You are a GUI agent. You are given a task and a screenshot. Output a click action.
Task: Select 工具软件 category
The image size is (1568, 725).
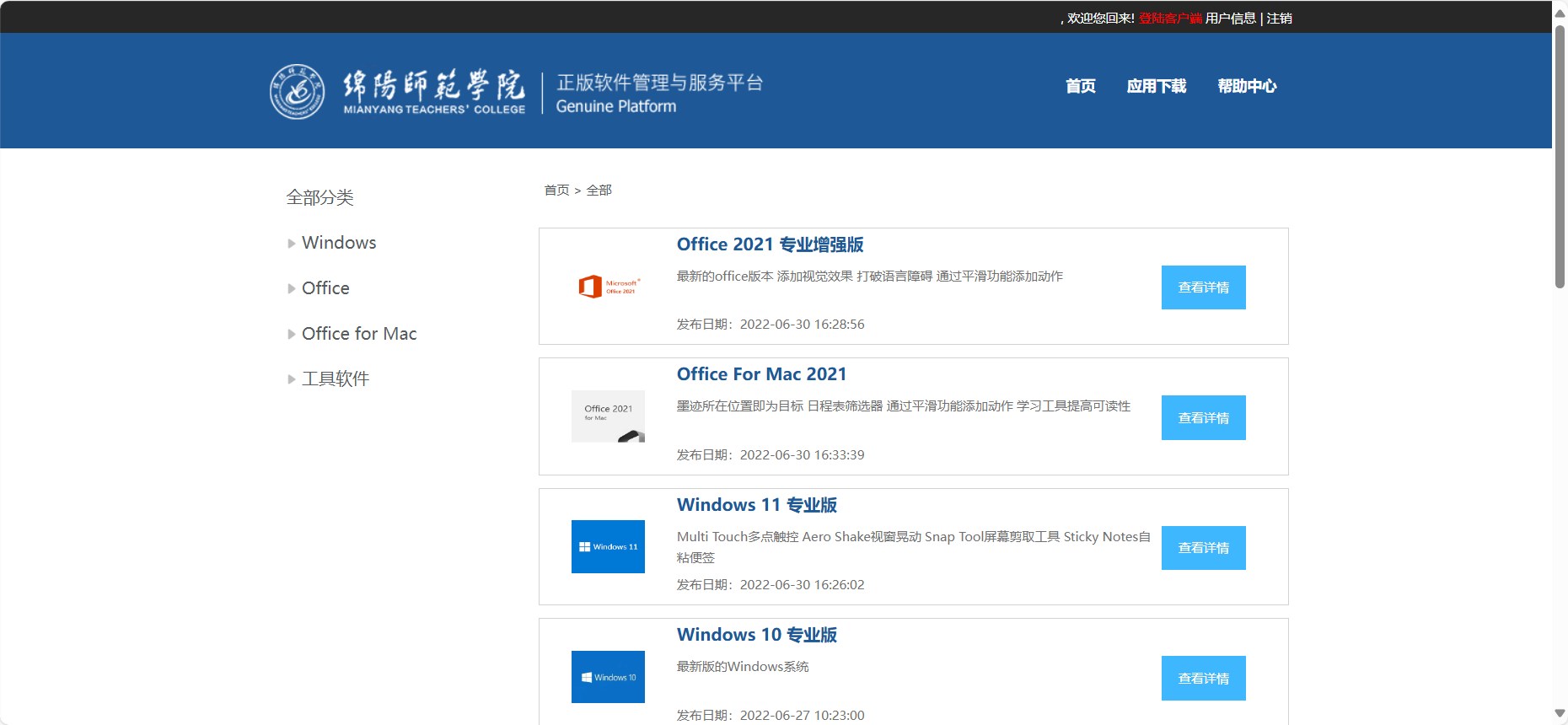[x=336, y=379]
